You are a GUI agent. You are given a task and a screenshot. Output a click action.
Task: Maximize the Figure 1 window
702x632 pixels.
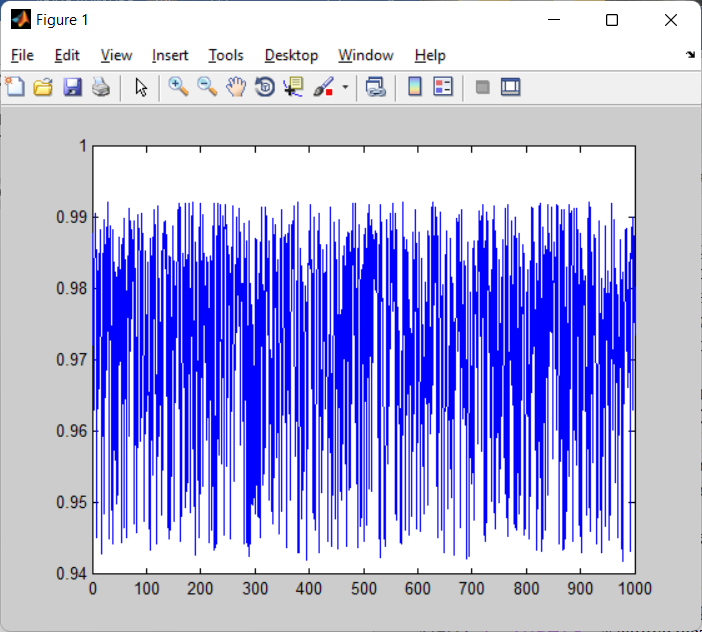[612, 20]
